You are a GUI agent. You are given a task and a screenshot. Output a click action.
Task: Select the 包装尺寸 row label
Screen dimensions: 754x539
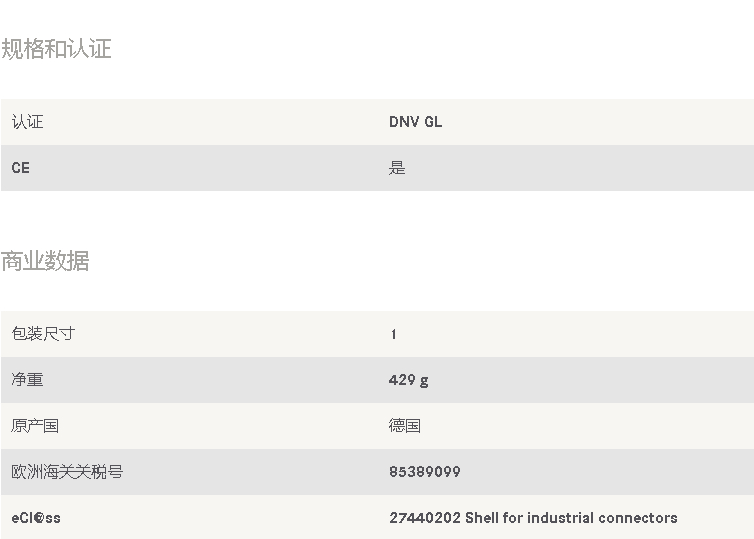(43, 333)
